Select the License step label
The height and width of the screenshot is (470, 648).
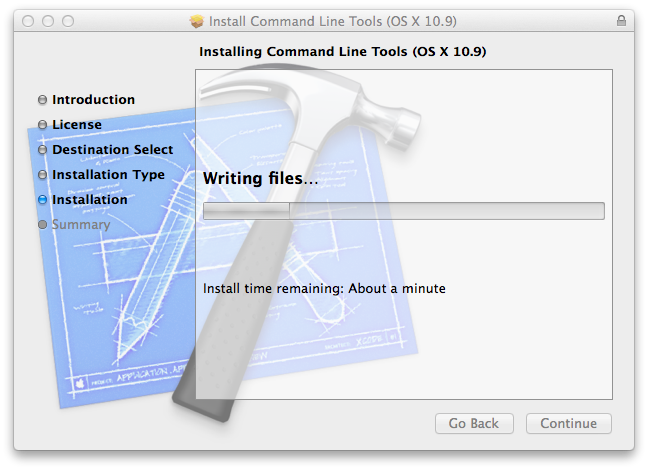(77, 124)
